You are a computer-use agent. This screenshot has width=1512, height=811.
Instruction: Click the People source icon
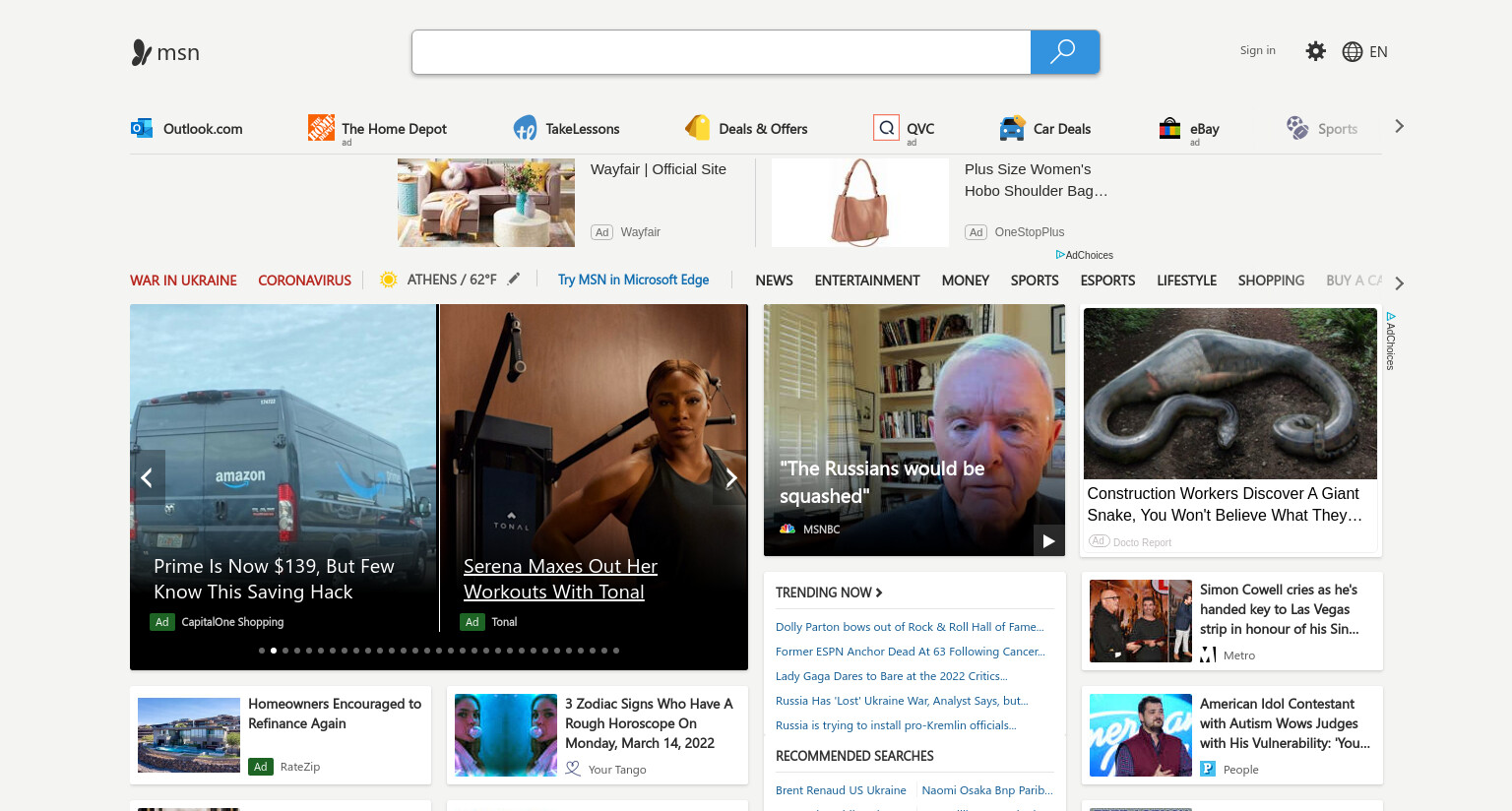point(1208,770)
